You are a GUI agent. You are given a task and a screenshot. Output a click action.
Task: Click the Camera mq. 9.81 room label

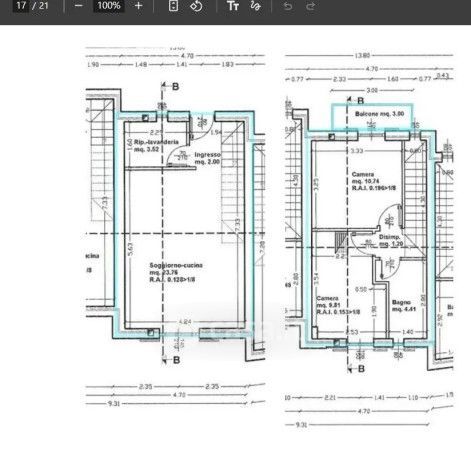[338, 305]
